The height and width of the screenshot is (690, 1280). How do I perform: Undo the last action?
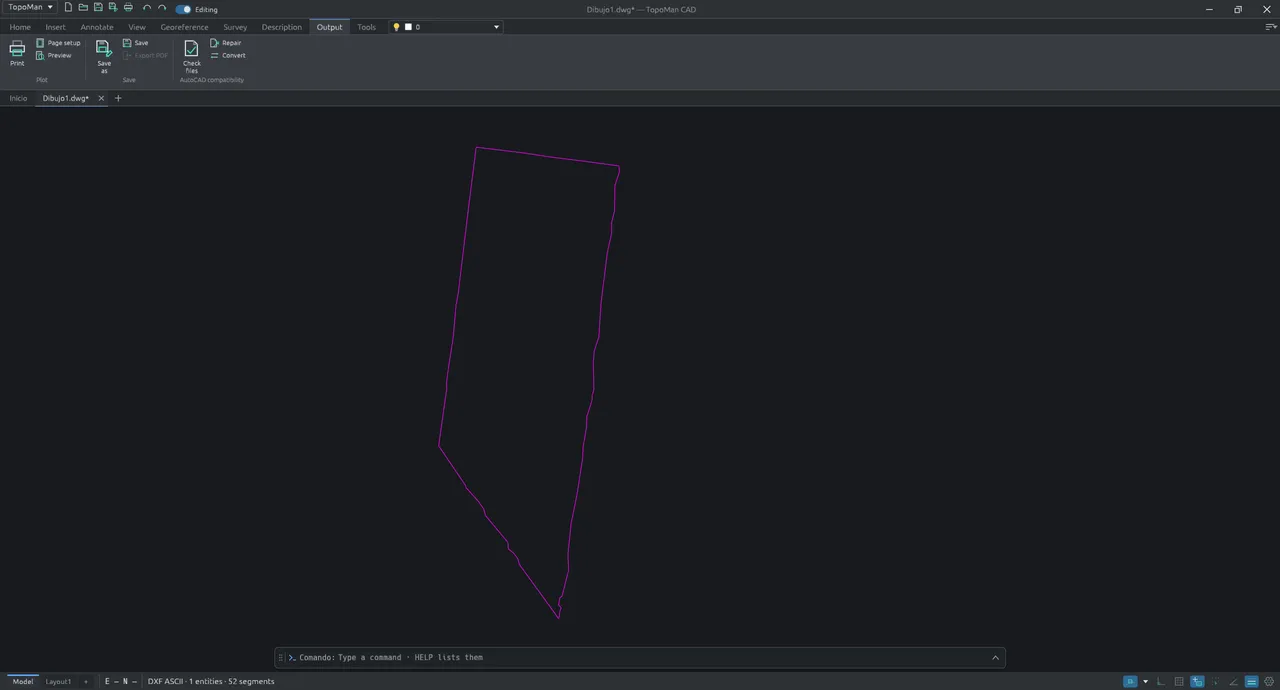[147, 8]
